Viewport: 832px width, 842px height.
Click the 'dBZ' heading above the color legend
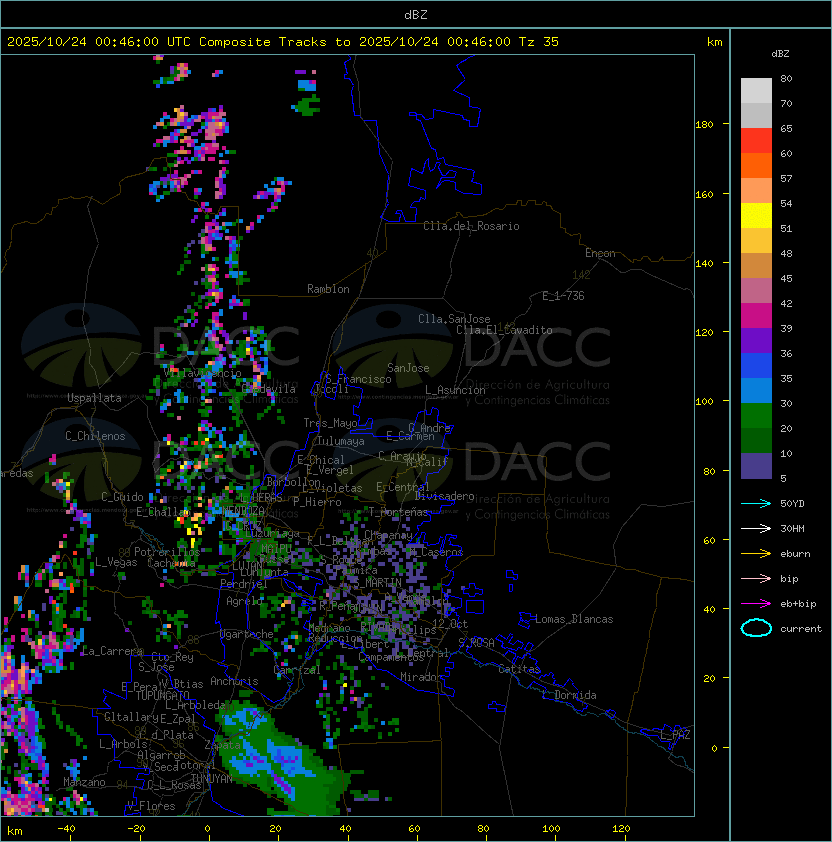click(780, 54)
